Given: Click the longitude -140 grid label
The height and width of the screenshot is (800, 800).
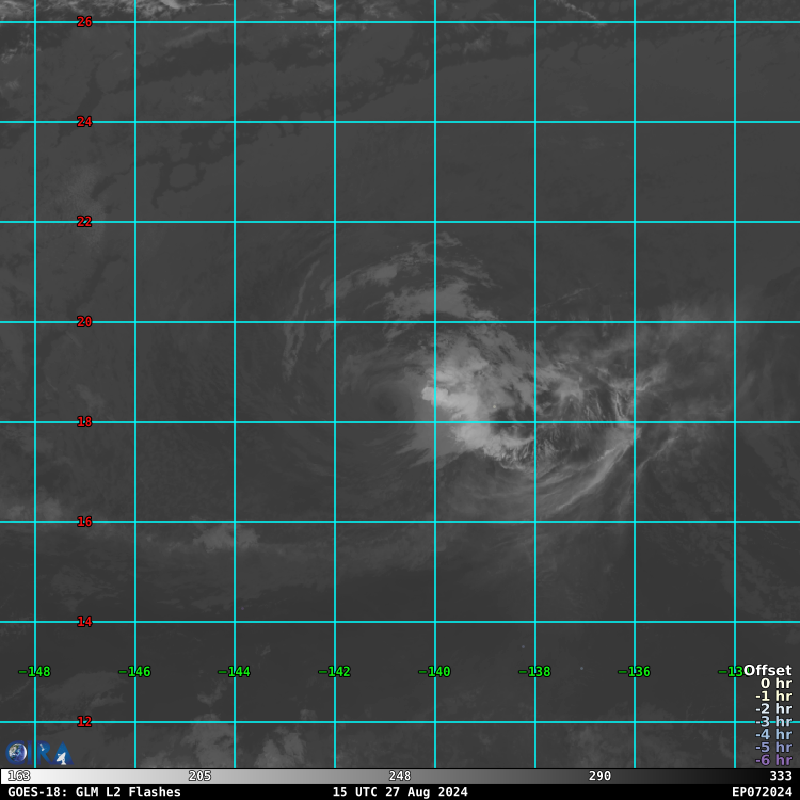Looking at the screenshot, I should (435, 672).
